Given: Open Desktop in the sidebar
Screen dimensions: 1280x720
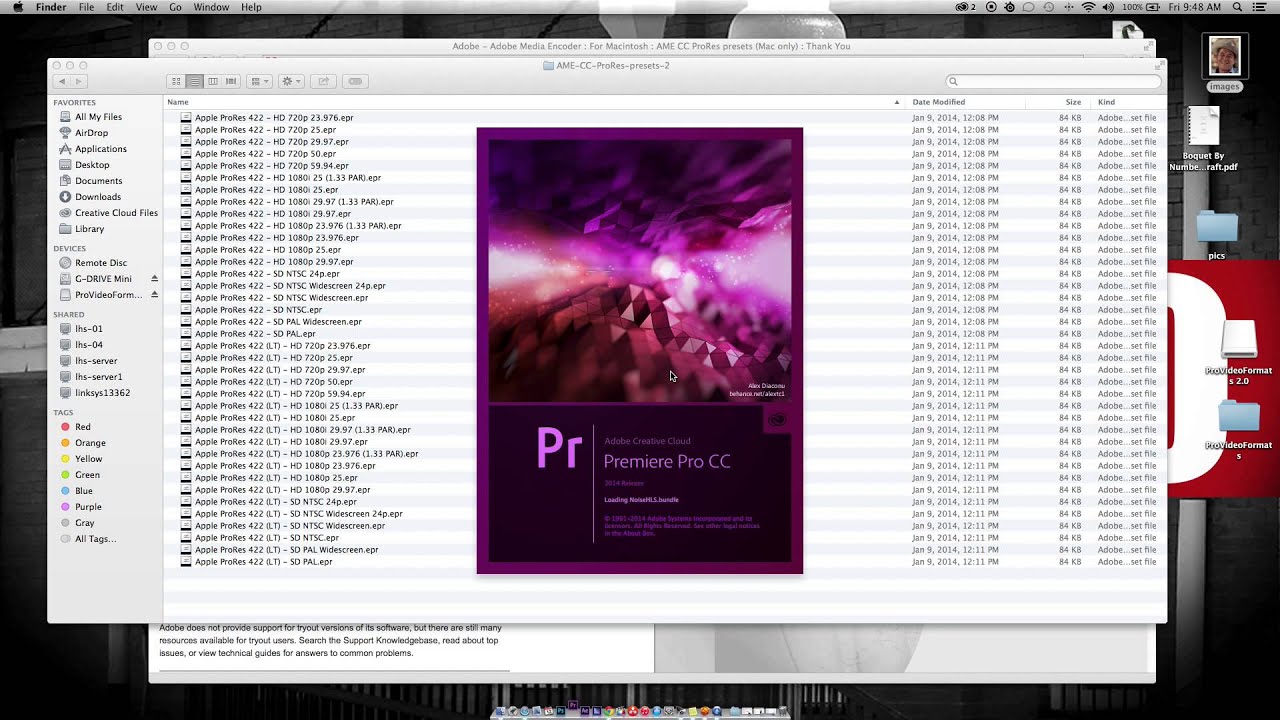Looking at the screenshot, I should click(91, 165).
